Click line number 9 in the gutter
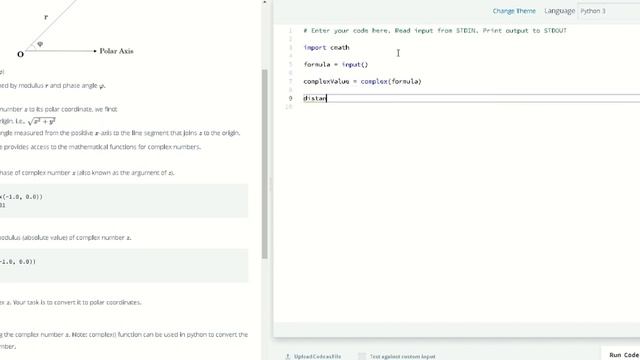The image size is (640, 360). pyautogui.click(x=290, y=98)
